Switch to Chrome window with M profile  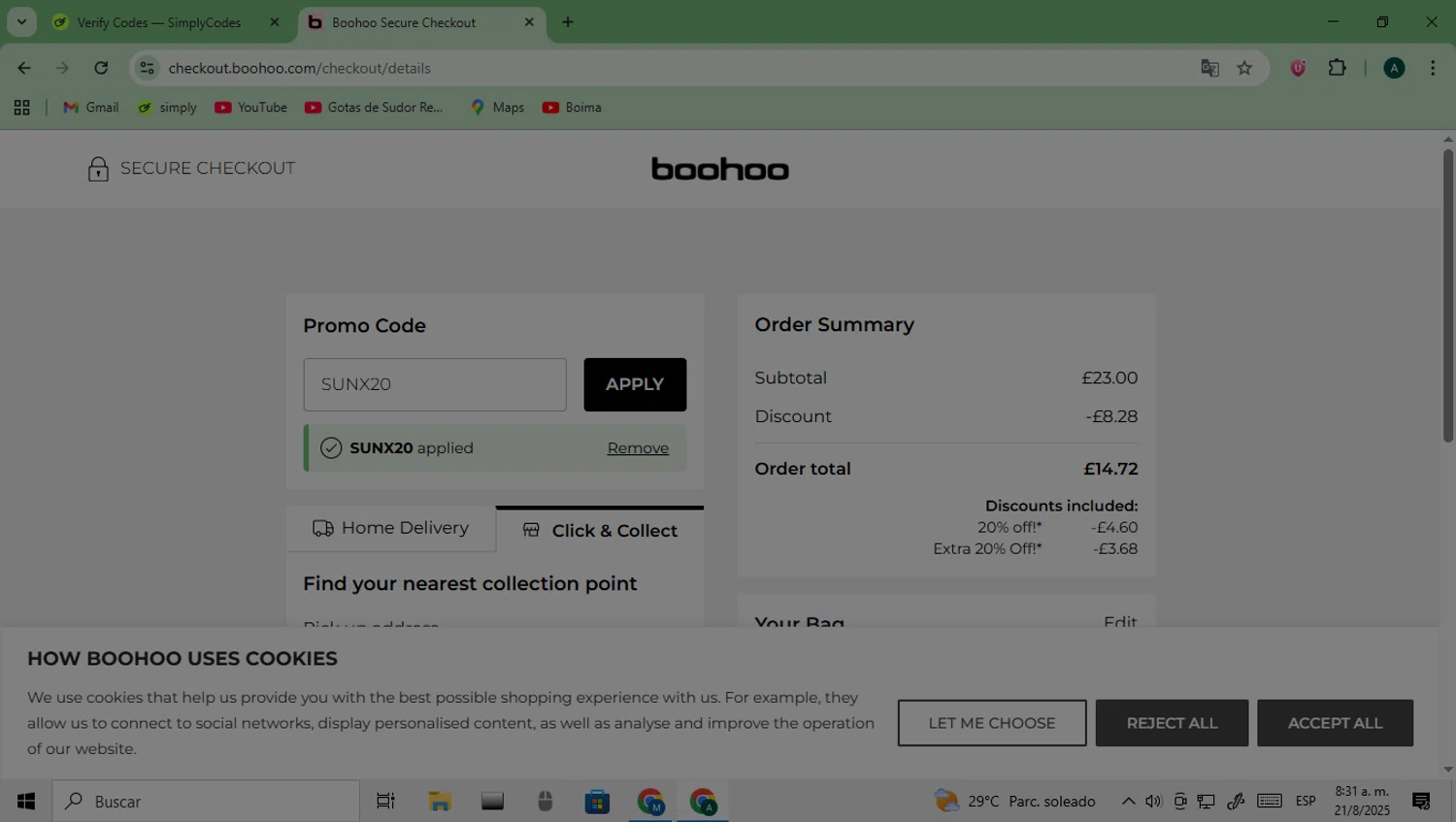coord(650,801)
